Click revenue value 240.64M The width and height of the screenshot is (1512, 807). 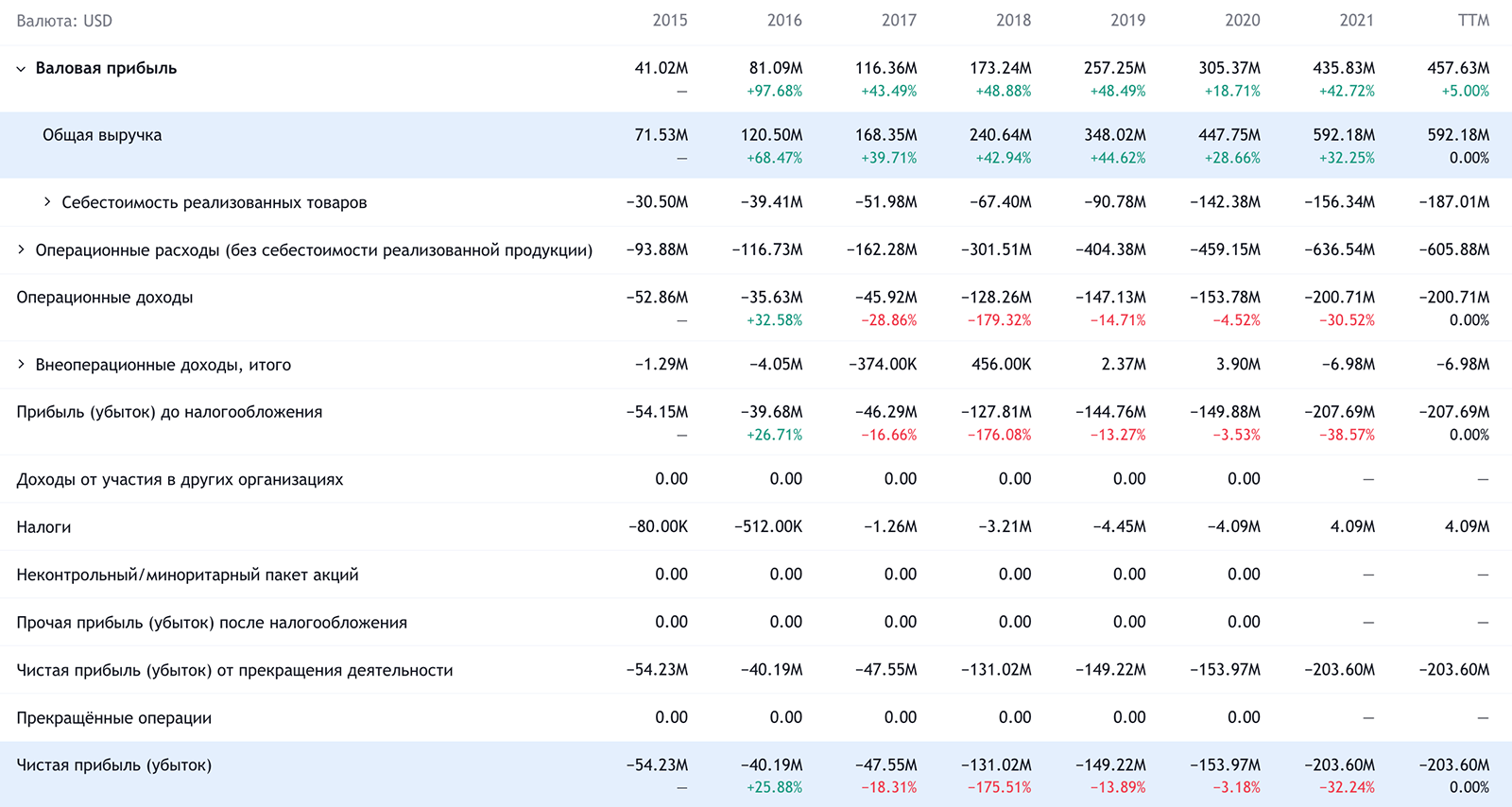[x=1001, y=135]
